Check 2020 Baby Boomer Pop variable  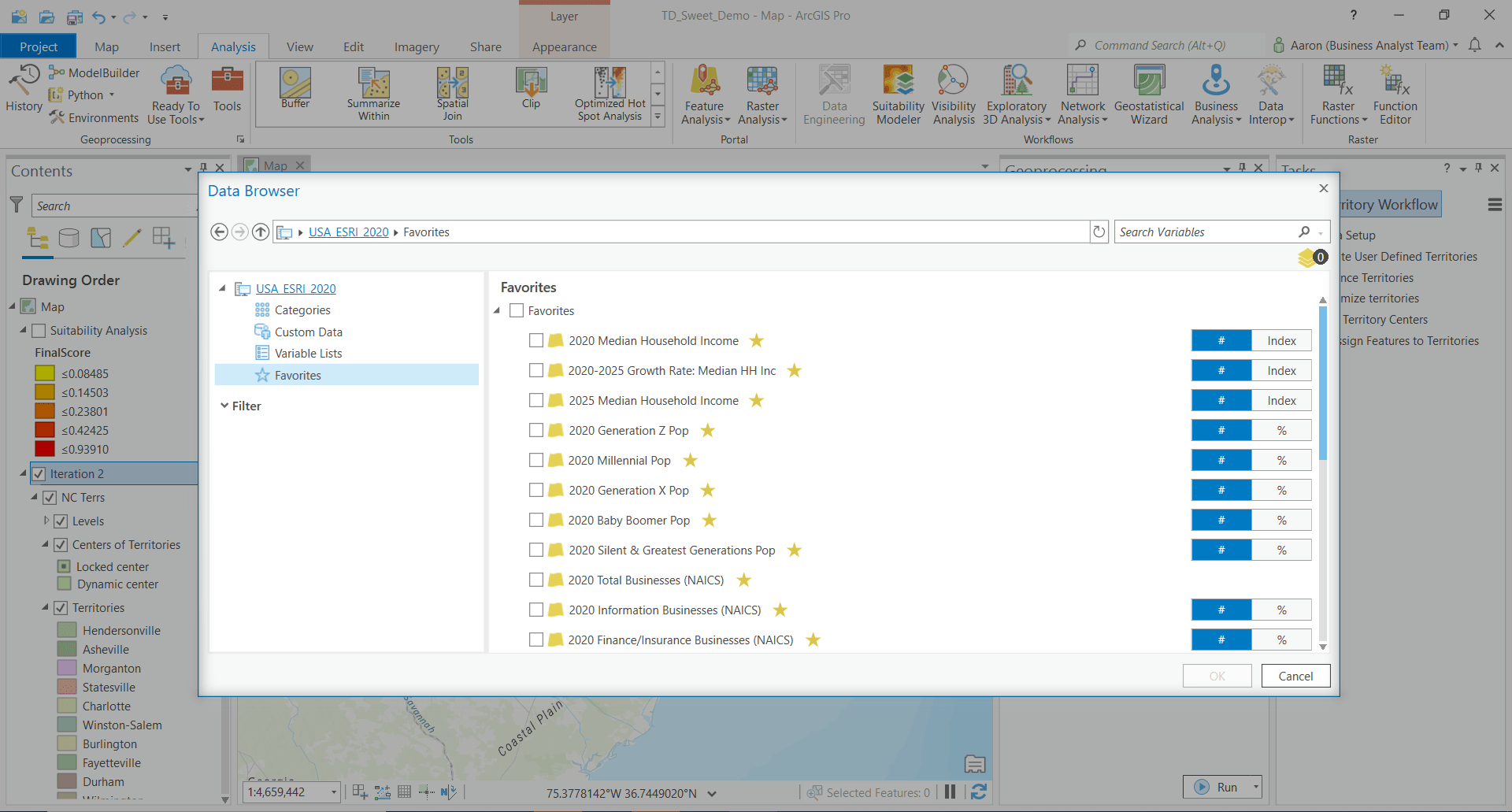click(x=536, y=520)
